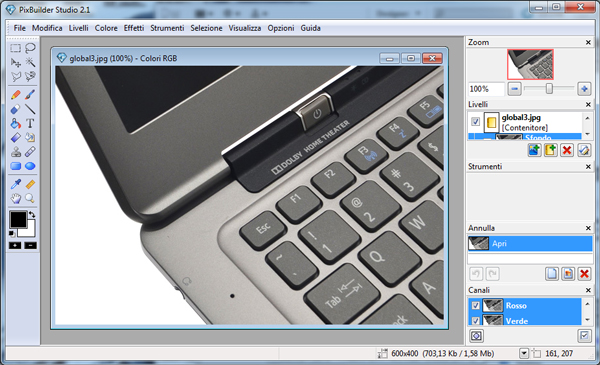The image size is (600, 365).
Task: Select the Apri entry in Annulla history
Action: [530, 244]
